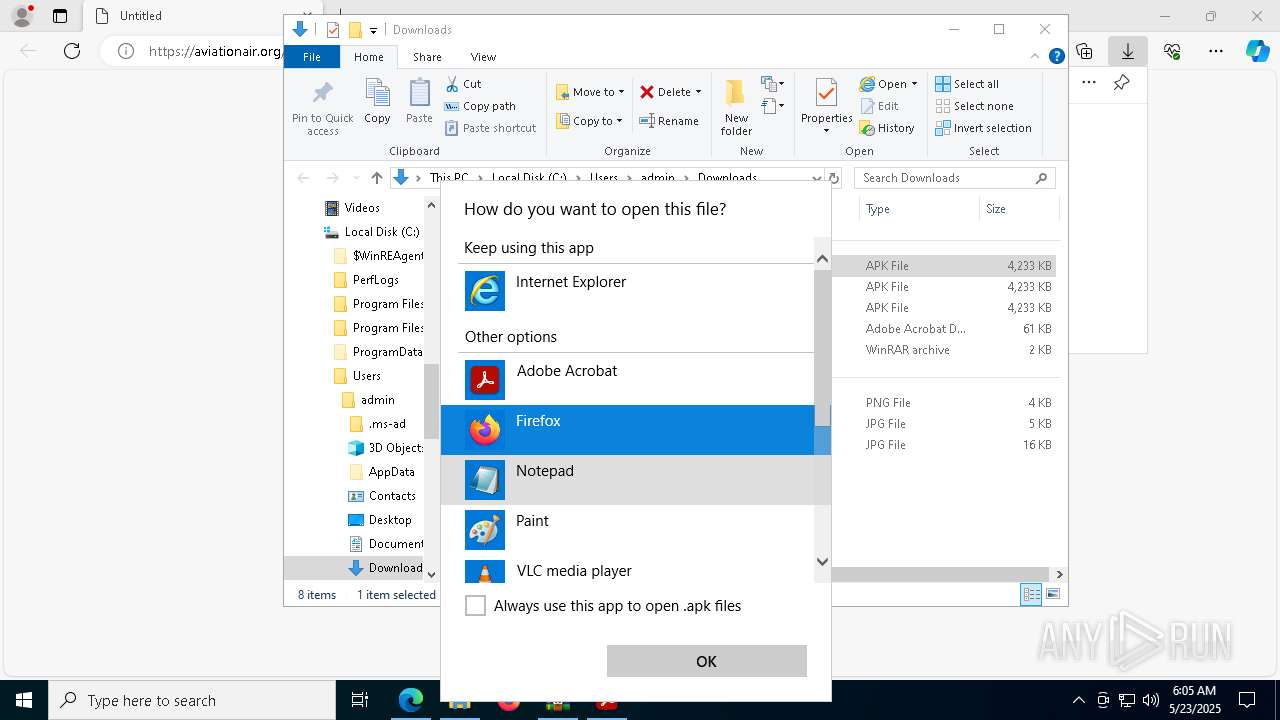The height and width of the screenshot is (720, 1280).
Task: Open Task View on taskbar
Action: click(x=360, y=700)
